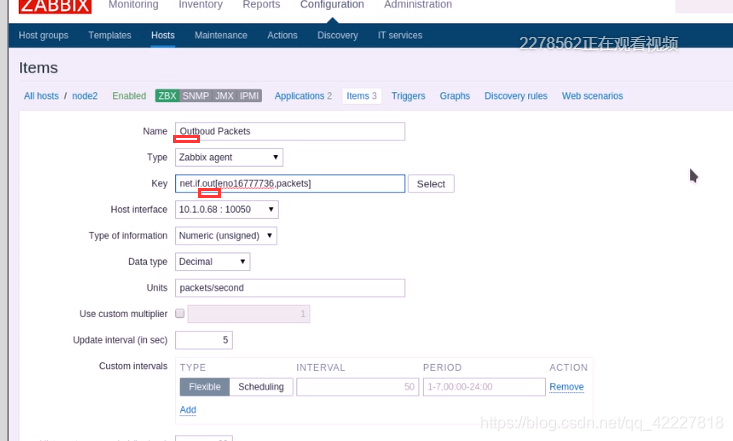733x441 pixels.
Task: Select the Scheduling interval type
Action: pyautogui.click(x=261, y=387)
